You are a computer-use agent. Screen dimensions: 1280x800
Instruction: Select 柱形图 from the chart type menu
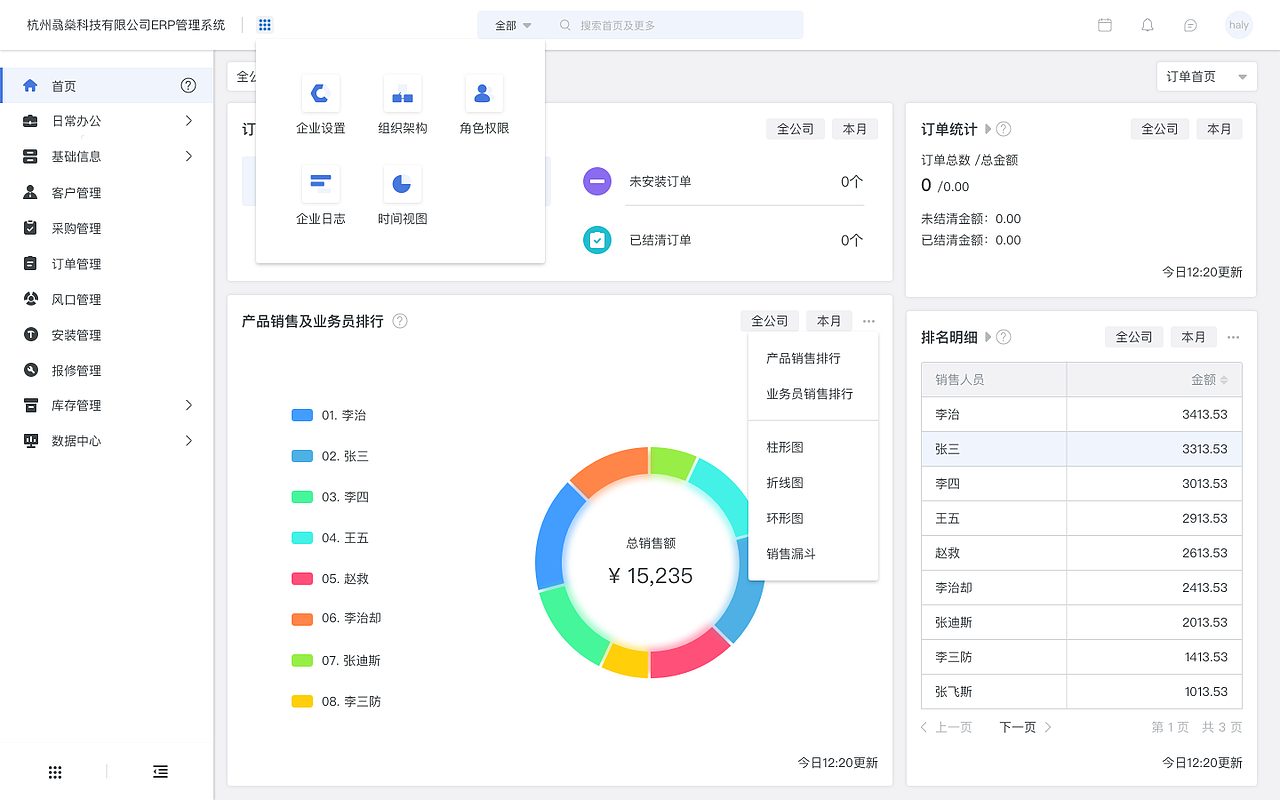click(x=784, y=447)
